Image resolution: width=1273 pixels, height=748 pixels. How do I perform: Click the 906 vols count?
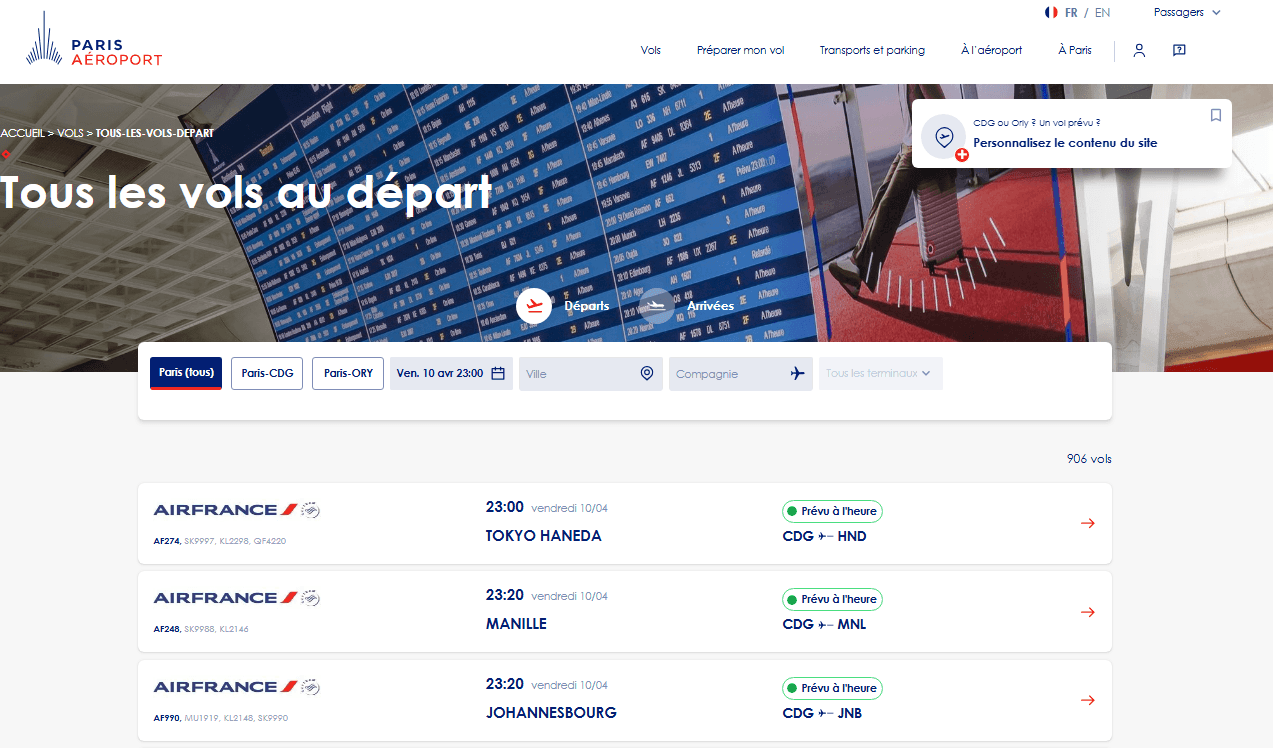coord(1089,459)
